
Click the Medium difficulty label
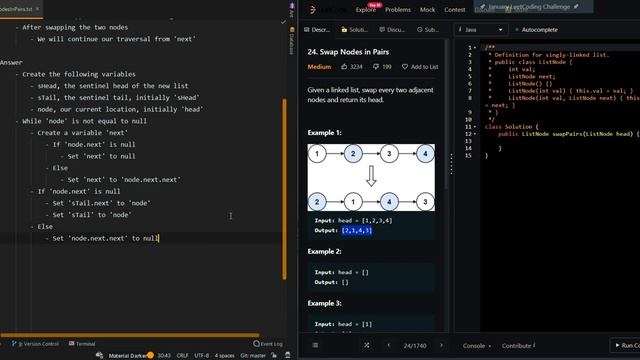pyautogui.click(x=319, y=67)
